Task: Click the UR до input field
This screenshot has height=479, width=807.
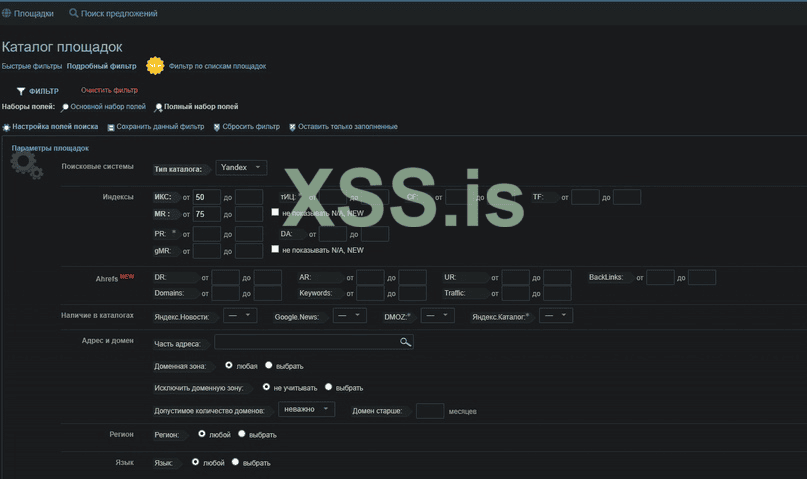Action: pyautogui.click(x=557, y=277)
